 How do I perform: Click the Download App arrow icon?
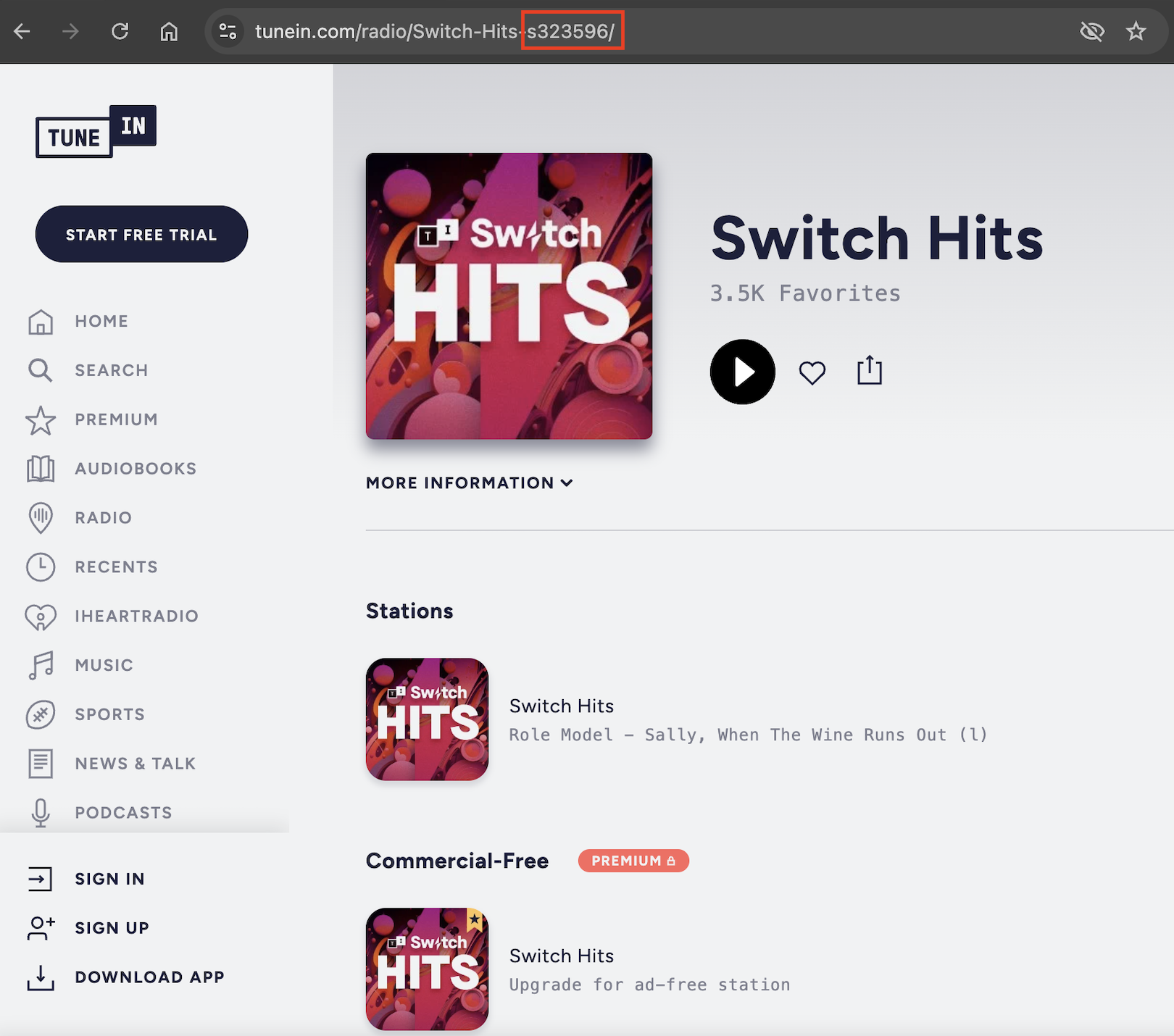pos(41,977)
